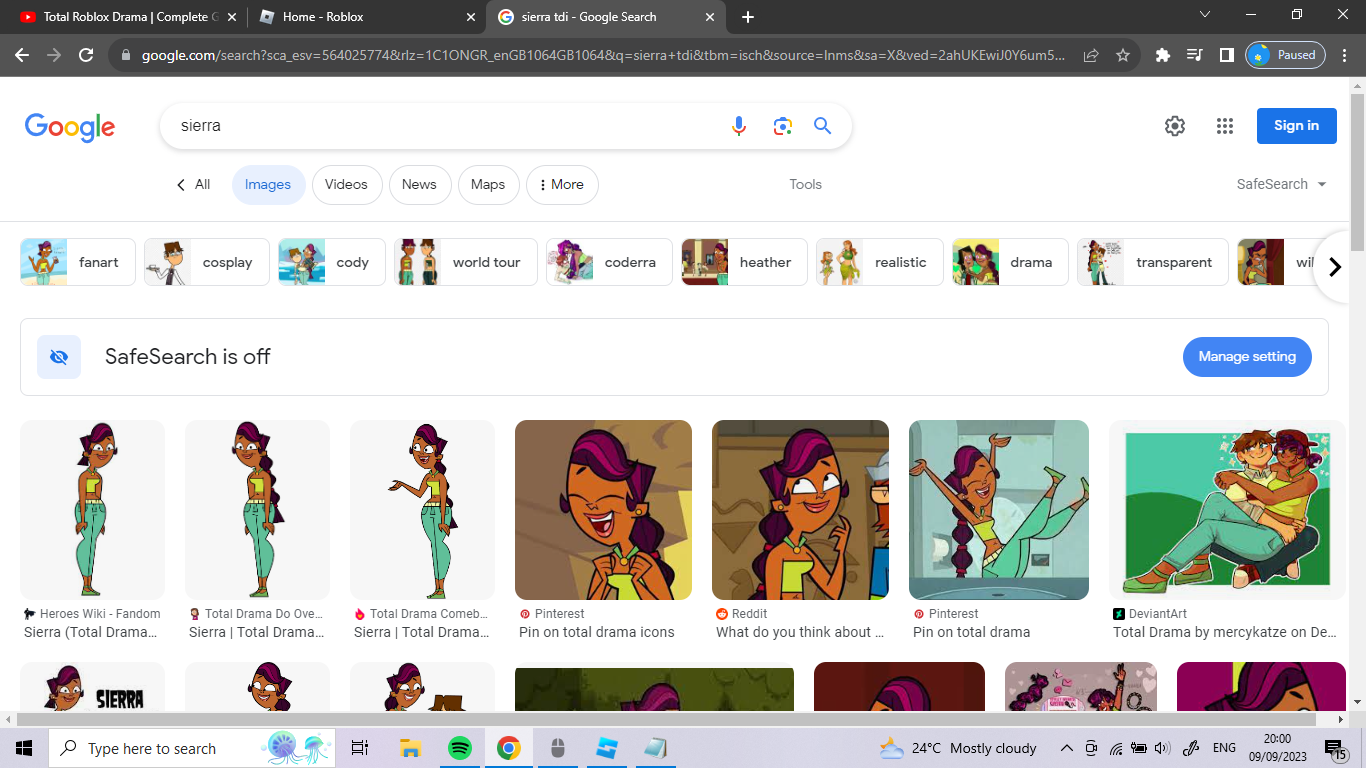Viewport: 1366px width, 768px height.
Task: View site information lock icon
Action: tap(125, 56)
